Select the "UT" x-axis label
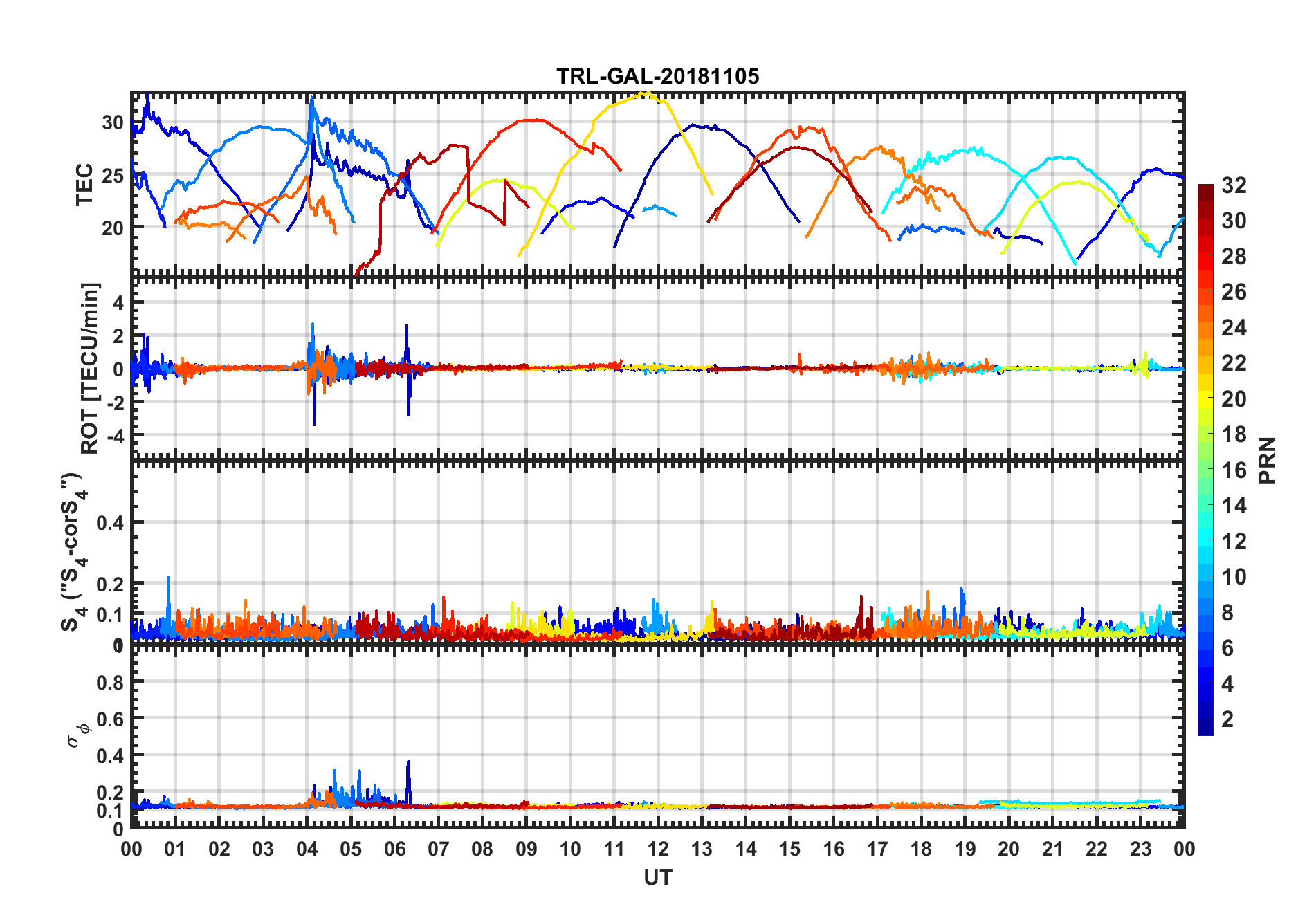 pos(657,877)
